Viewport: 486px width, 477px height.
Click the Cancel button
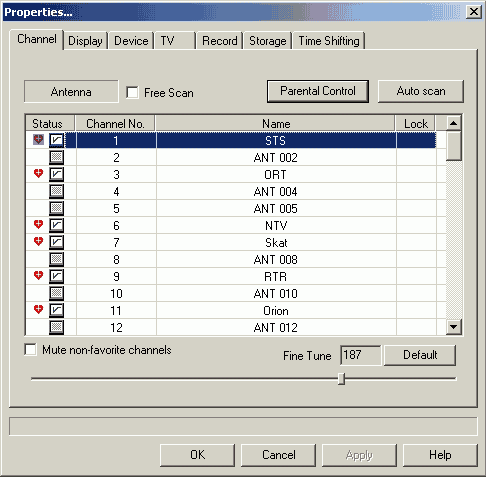click(x=278, y=455)
